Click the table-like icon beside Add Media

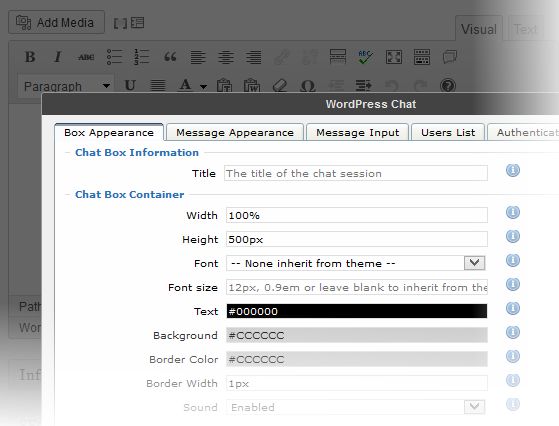pos(138,23)
